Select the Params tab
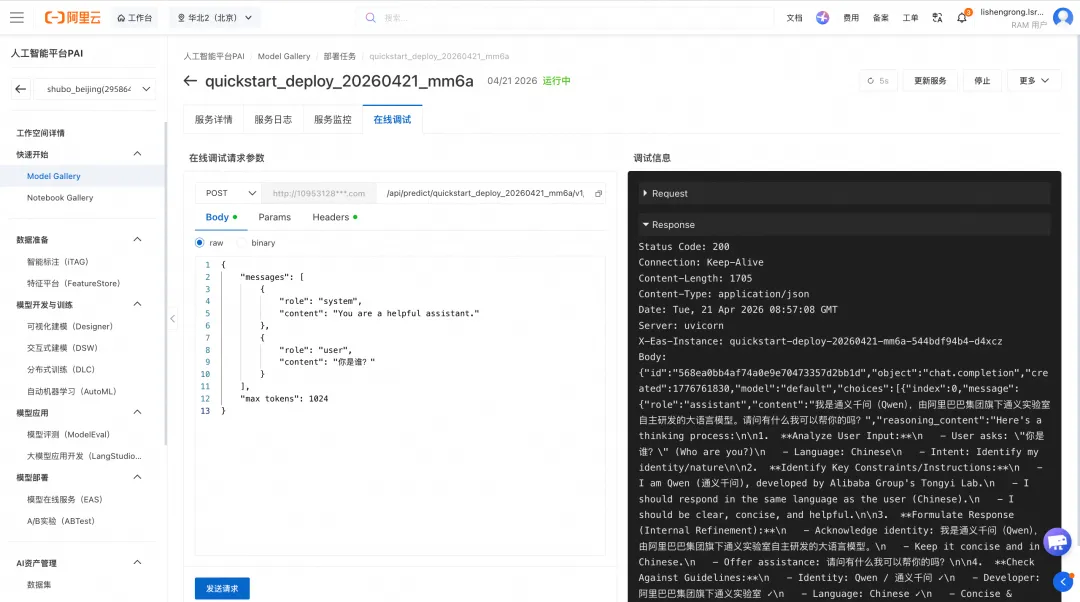1080x602 pixels. (275, 217)
